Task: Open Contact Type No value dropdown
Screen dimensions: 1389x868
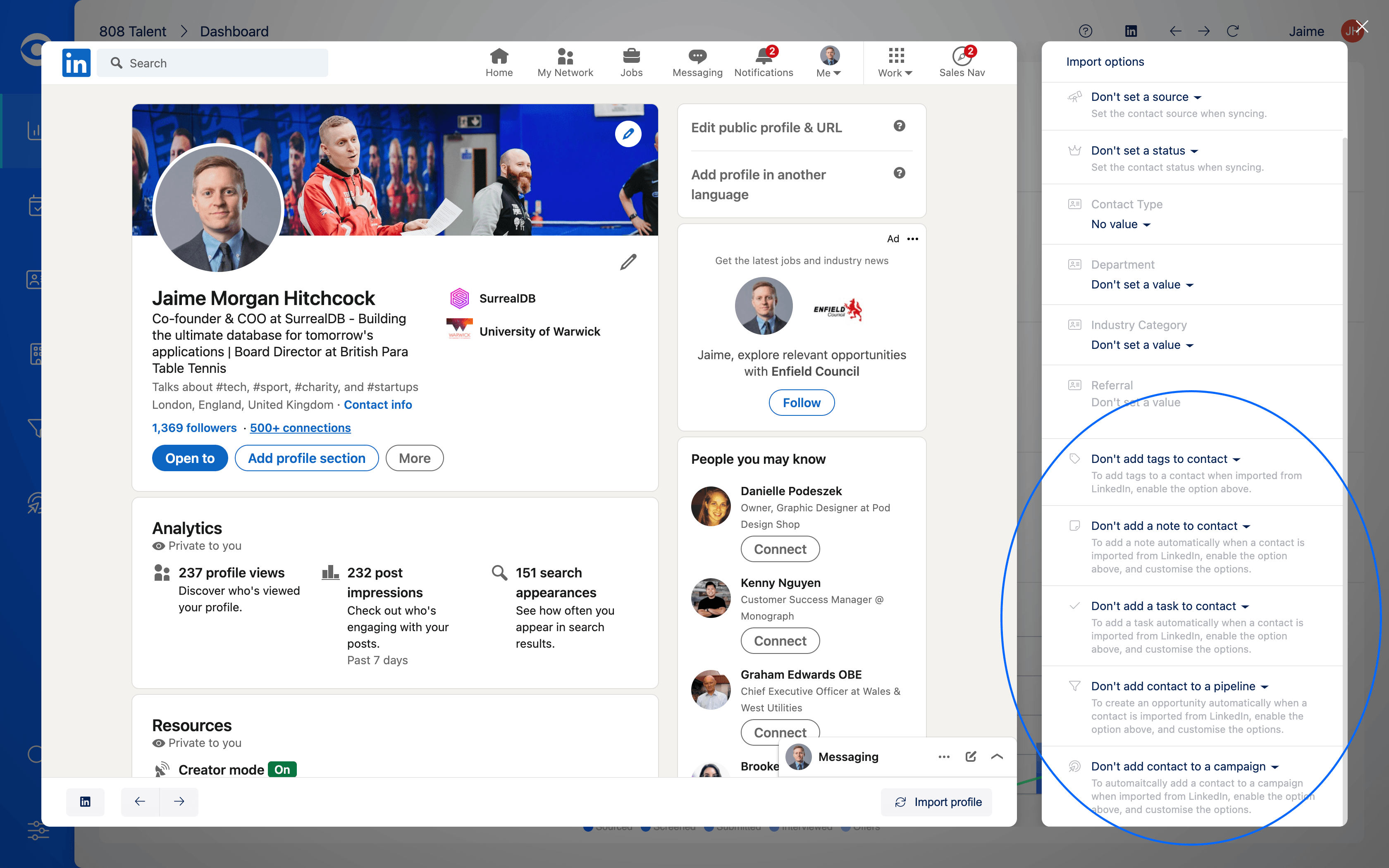Action: 1120,224
